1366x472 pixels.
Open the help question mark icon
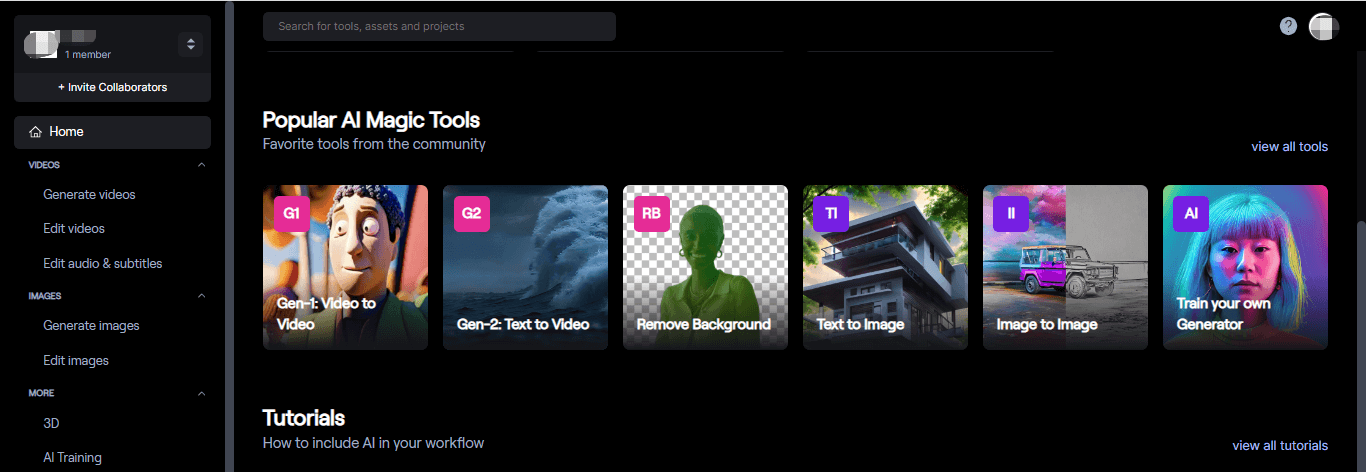pos(1288,26)
